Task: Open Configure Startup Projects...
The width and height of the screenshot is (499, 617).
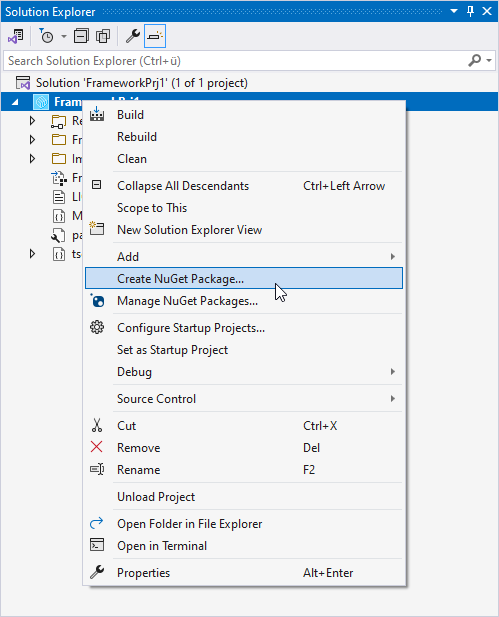Action: tap(244, 328)
